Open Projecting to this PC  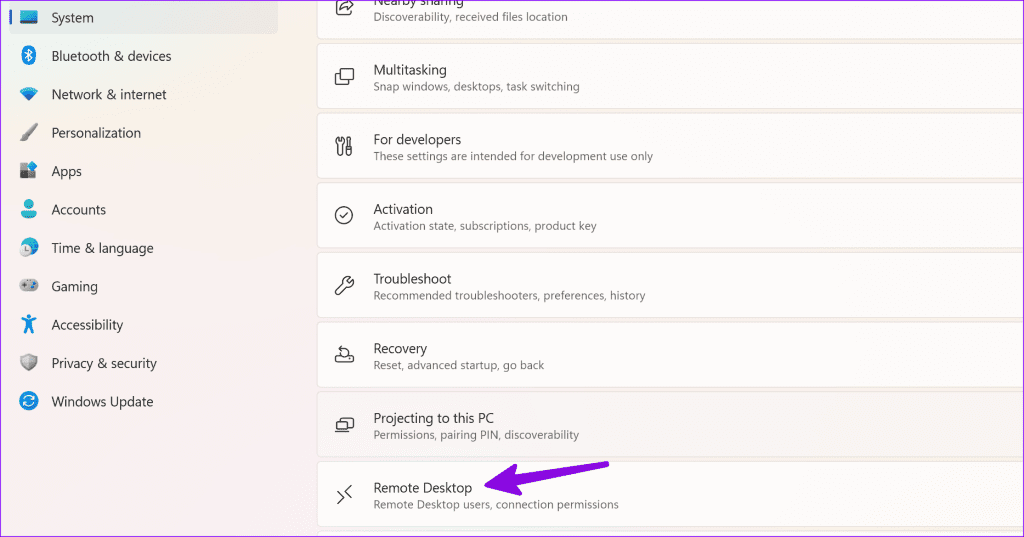[x=660, y=426]
